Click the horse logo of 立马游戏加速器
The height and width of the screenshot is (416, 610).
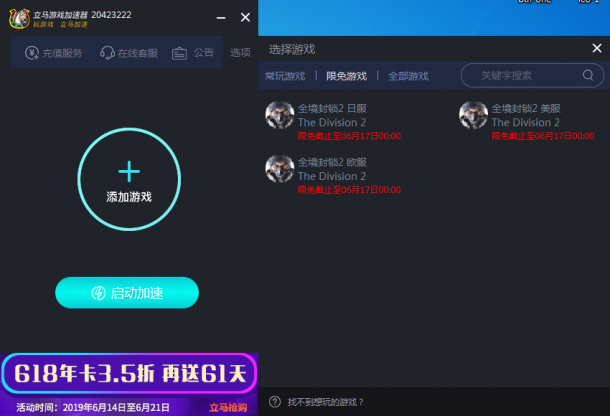point(19,18)
